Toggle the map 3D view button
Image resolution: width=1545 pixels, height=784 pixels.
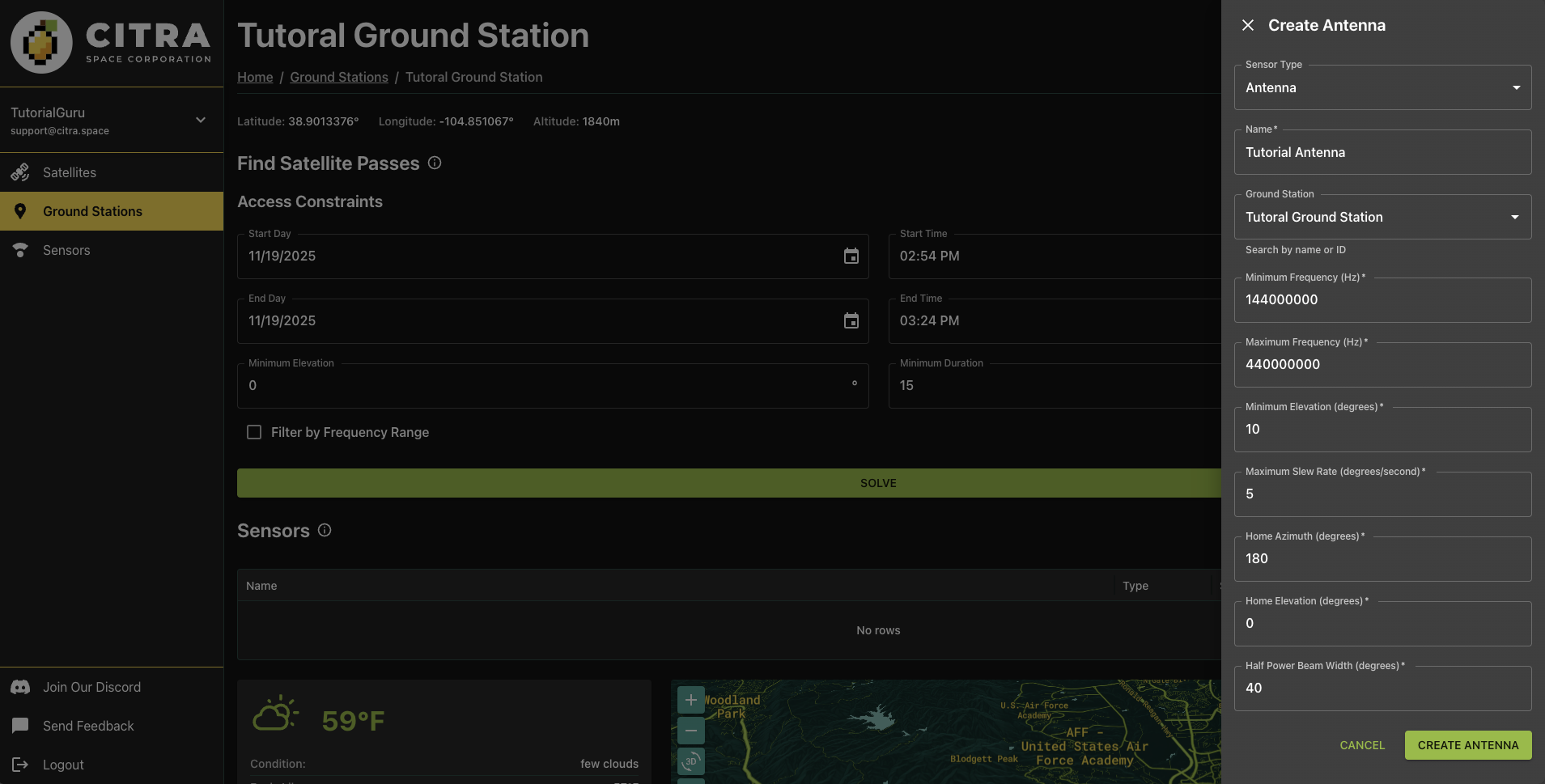pyautogui.click(x=691, y=761)
